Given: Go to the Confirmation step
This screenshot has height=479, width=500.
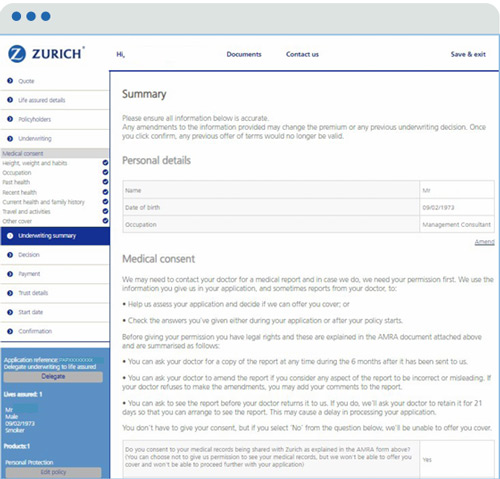Looking at the screenshot, I should pos(55,332).
